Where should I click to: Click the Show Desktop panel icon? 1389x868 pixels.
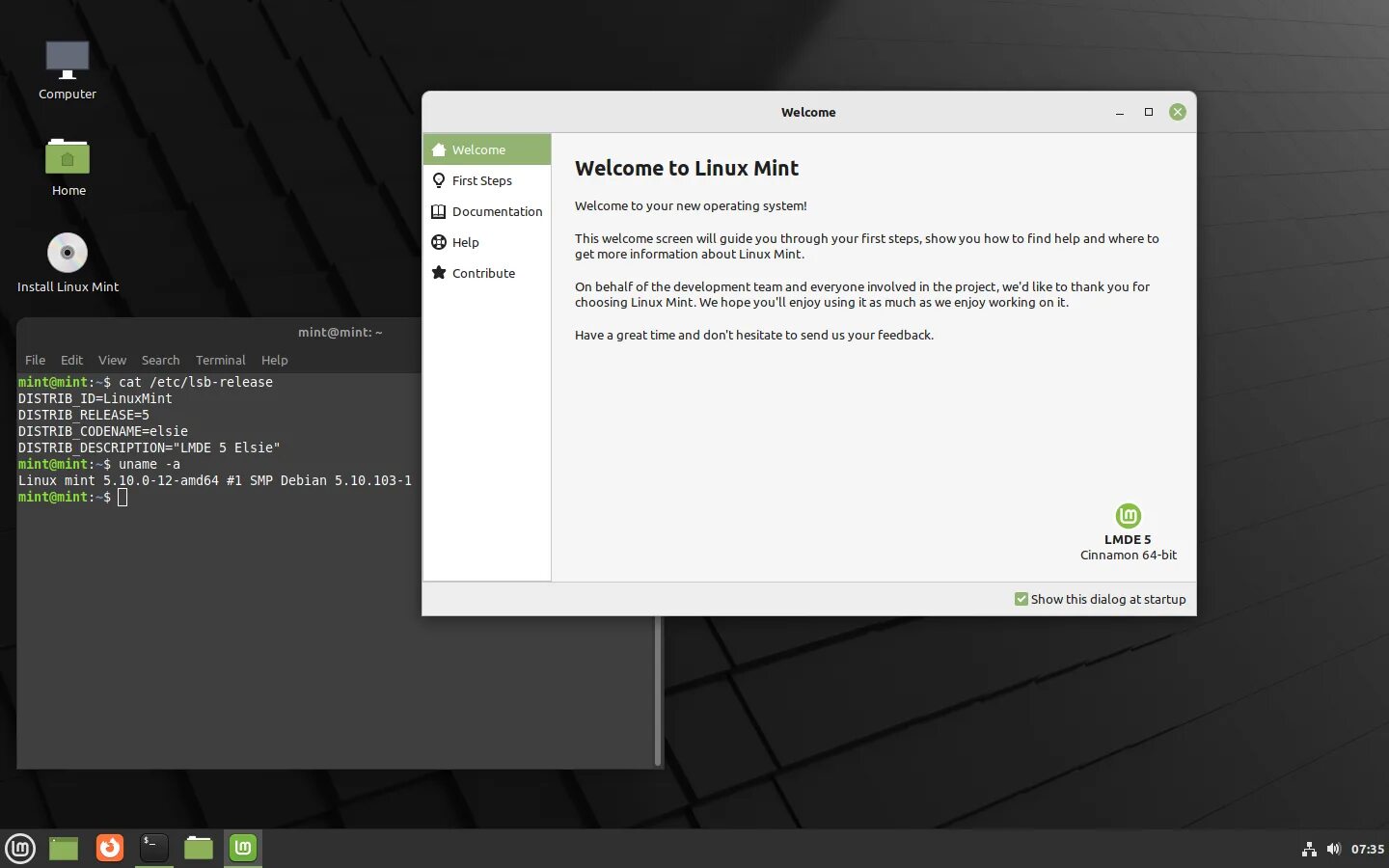click(x=64, y=848)
